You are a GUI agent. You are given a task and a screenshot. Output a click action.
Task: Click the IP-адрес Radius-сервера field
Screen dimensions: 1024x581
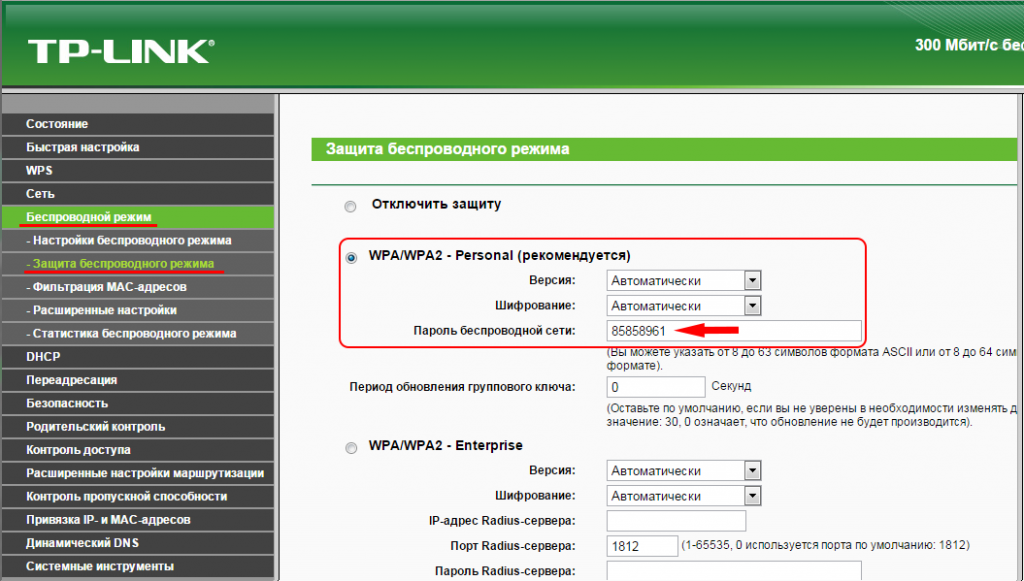tap(676, 521)
